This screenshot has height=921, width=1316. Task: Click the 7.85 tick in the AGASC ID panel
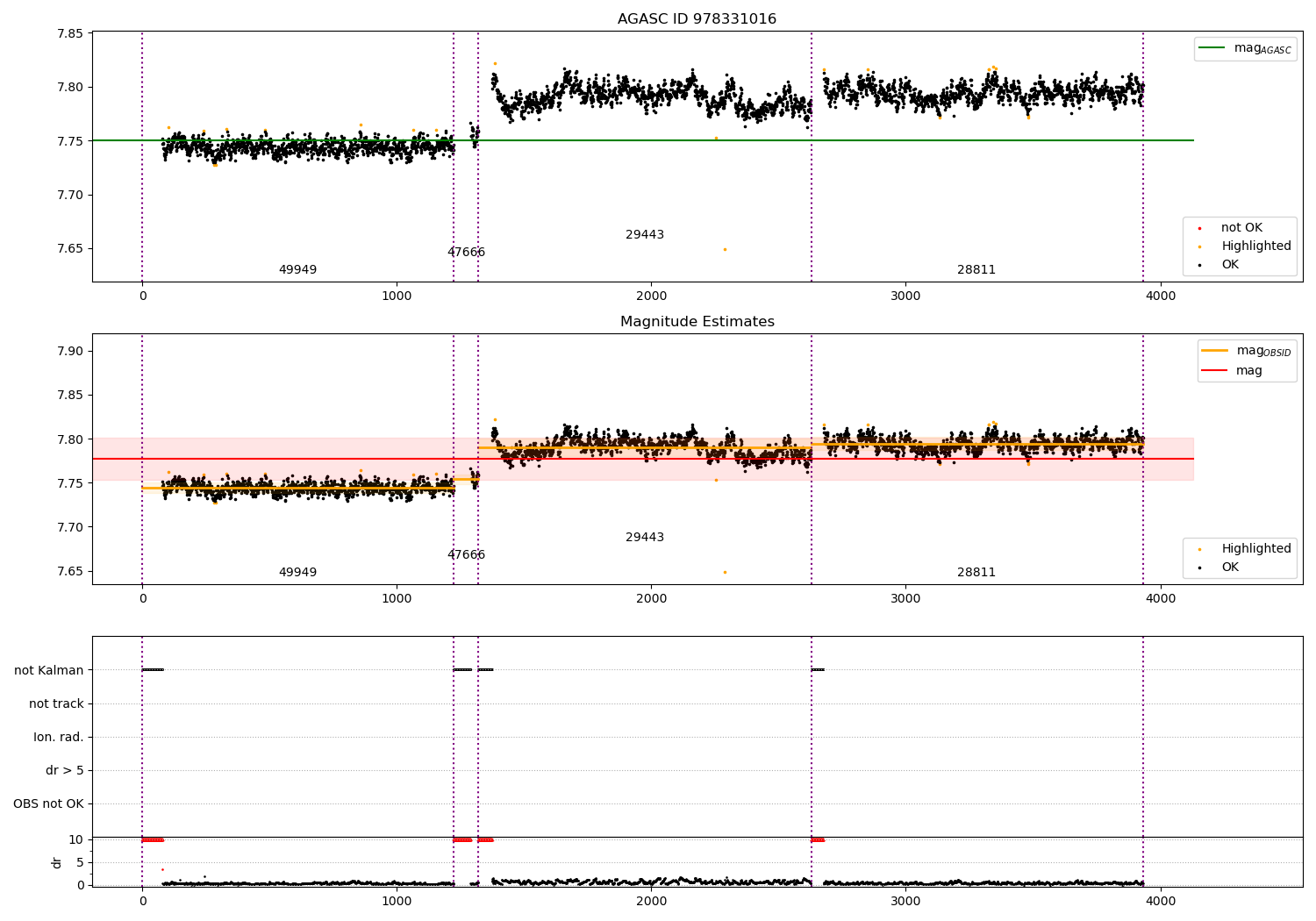70,33
